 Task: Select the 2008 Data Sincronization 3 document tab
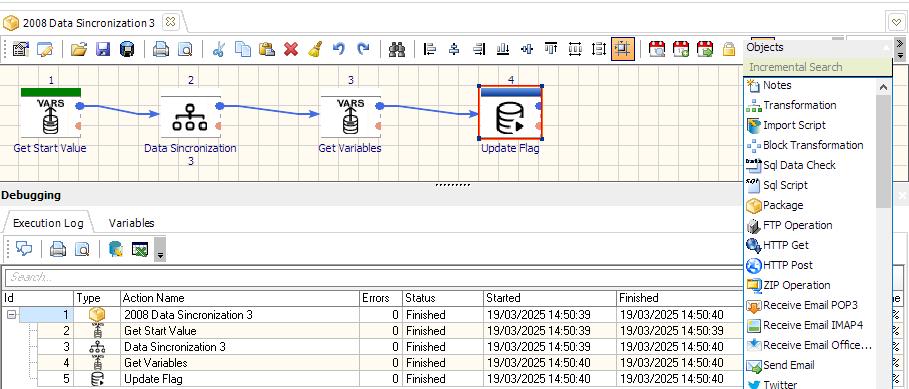(x=89, y=23)
